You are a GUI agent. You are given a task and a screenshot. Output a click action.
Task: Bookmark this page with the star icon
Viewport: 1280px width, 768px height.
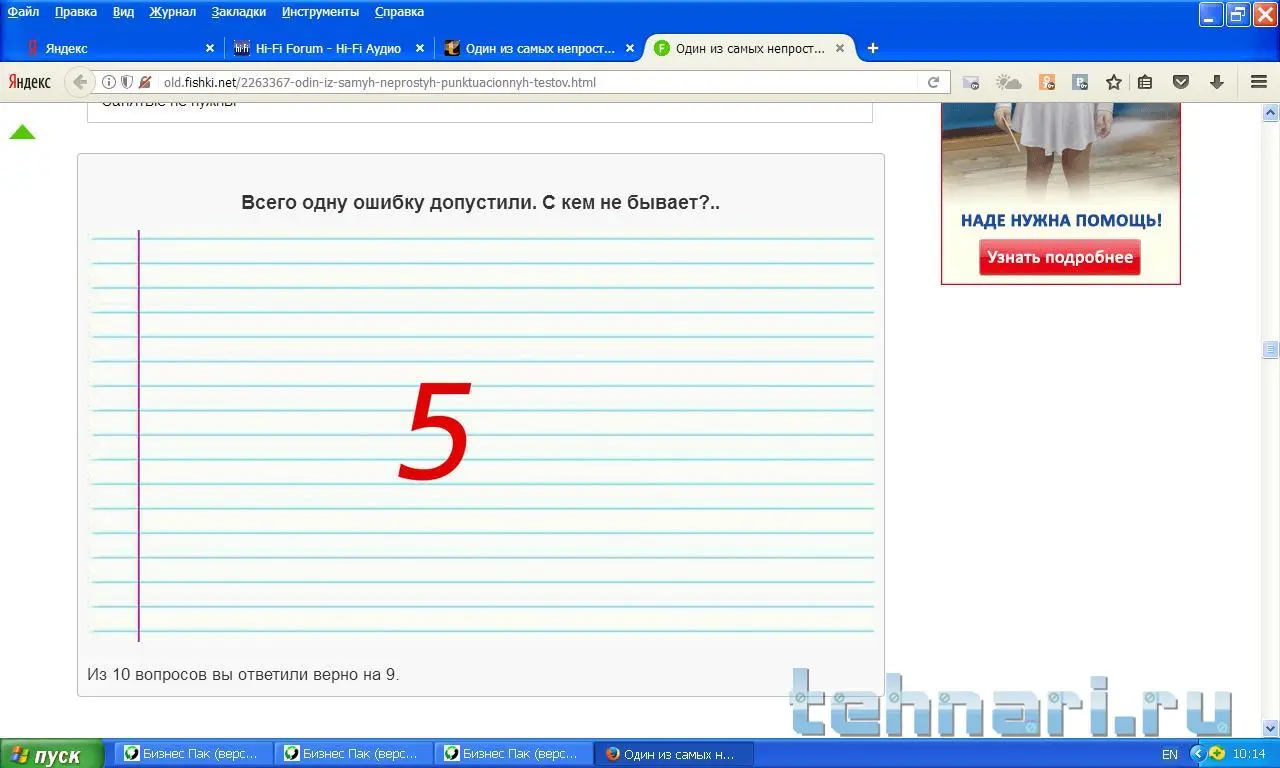tap(1113, 82)
